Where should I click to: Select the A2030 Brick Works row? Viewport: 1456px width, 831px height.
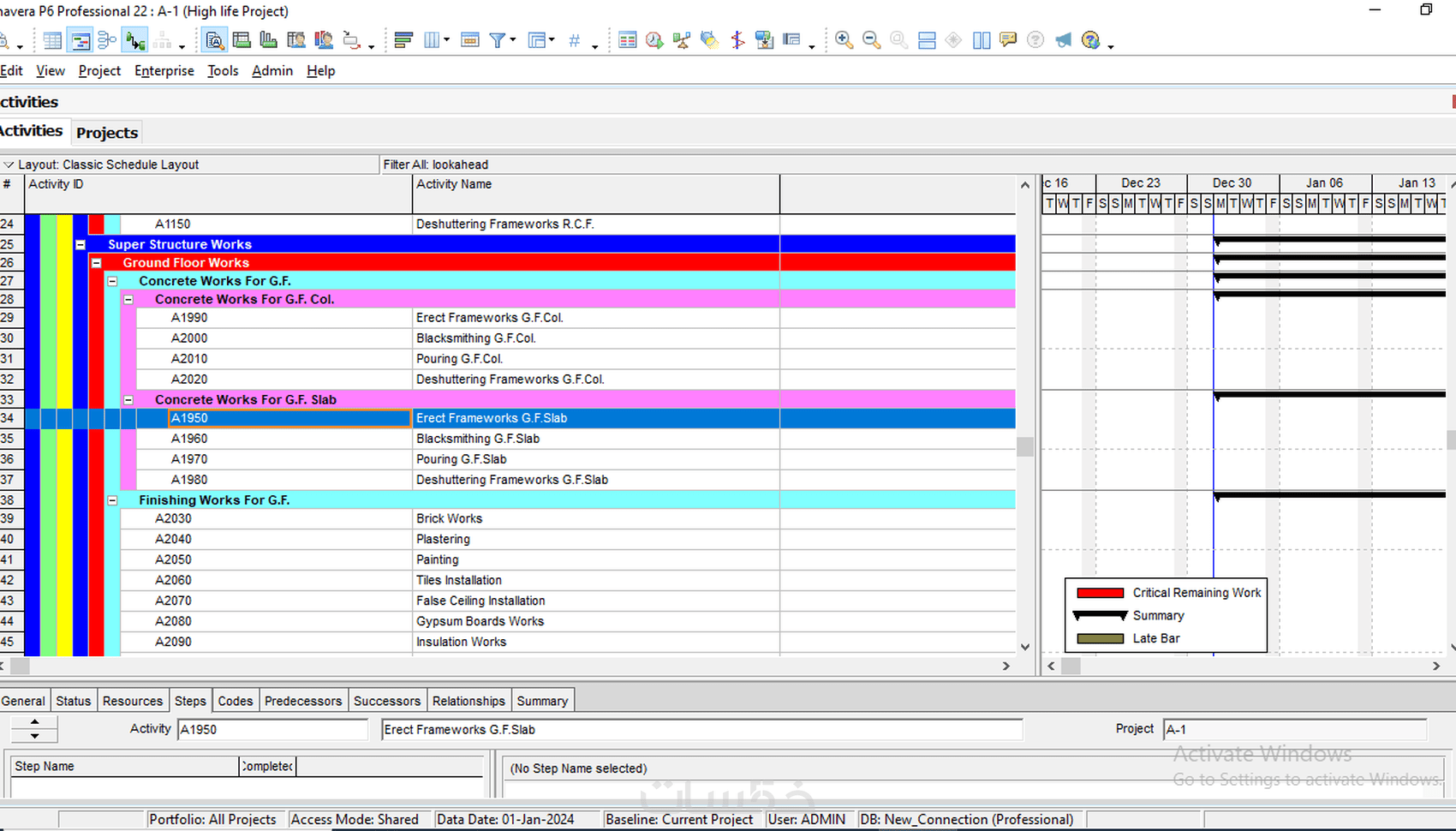[x=508, y=519]
